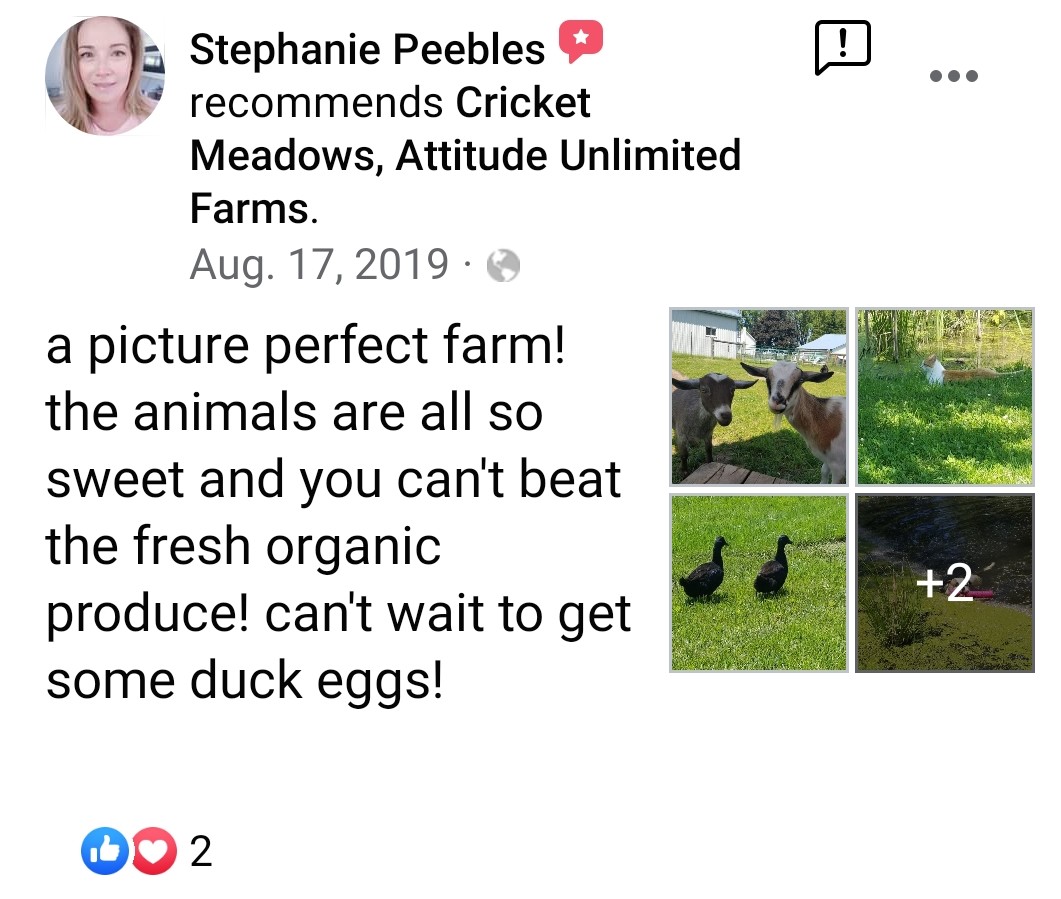Viewport: 1061px width, 899px height.
Task: Click the pond photo behind the +2 overlay
Action: pyautogui.click(x=944, y=640)
